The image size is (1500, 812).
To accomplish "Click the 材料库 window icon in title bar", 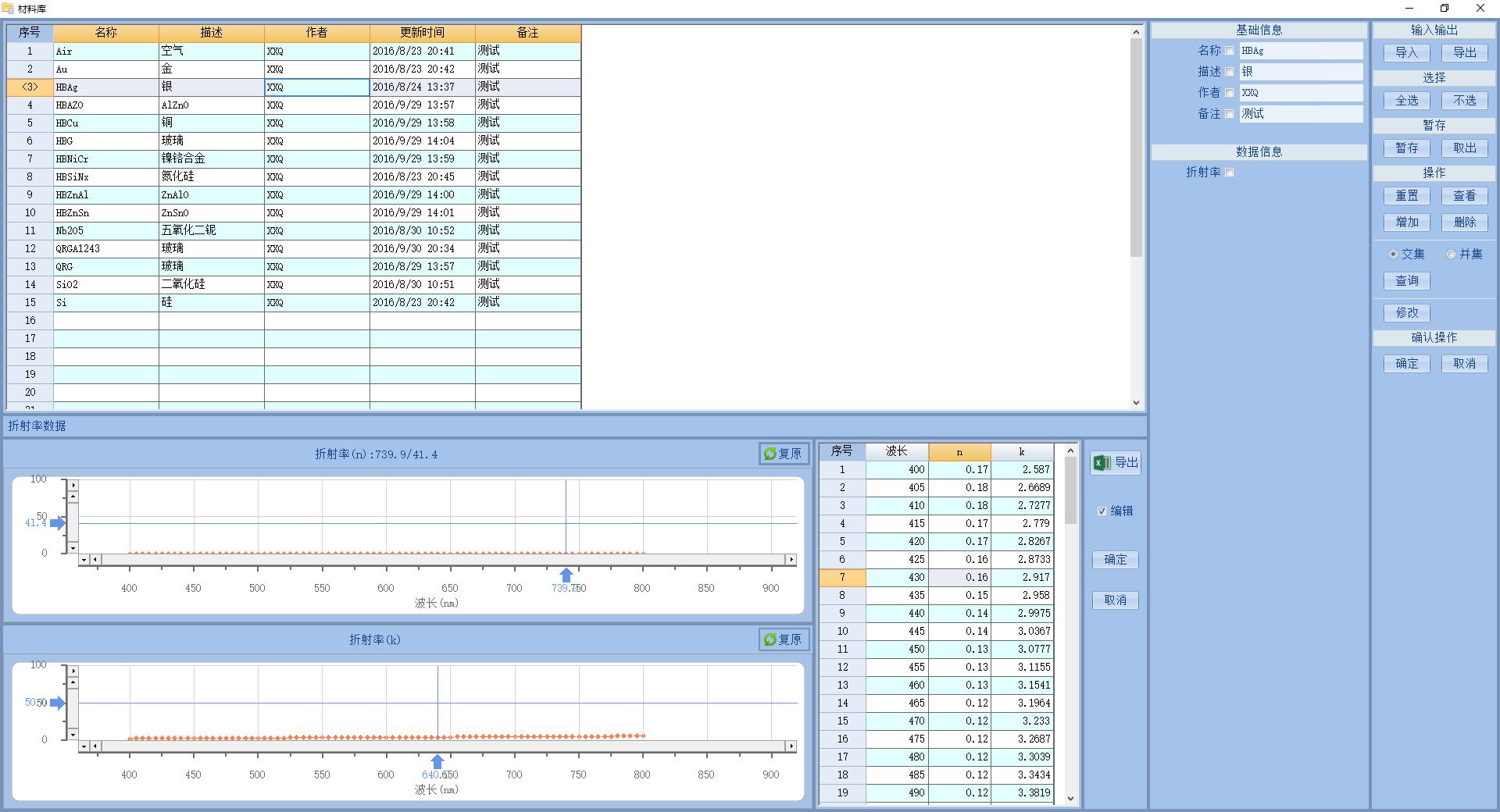I will [9, 9].
